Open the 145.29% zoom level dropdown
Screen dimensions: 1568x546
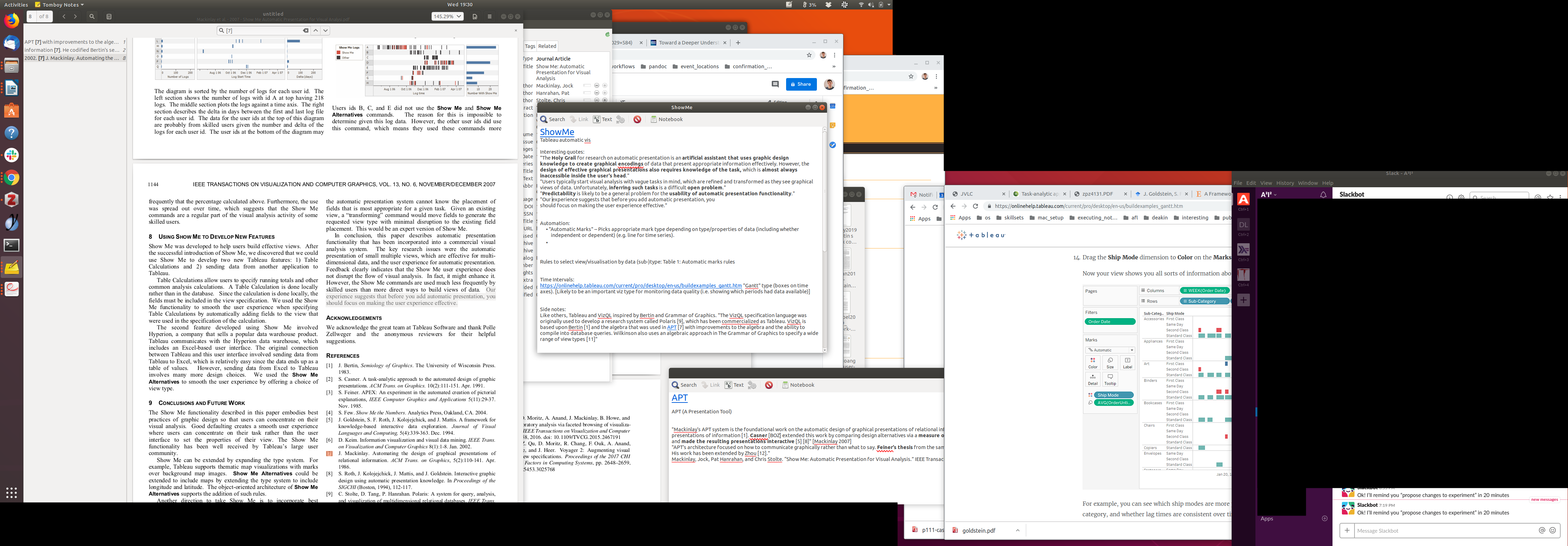click(447, 16)
